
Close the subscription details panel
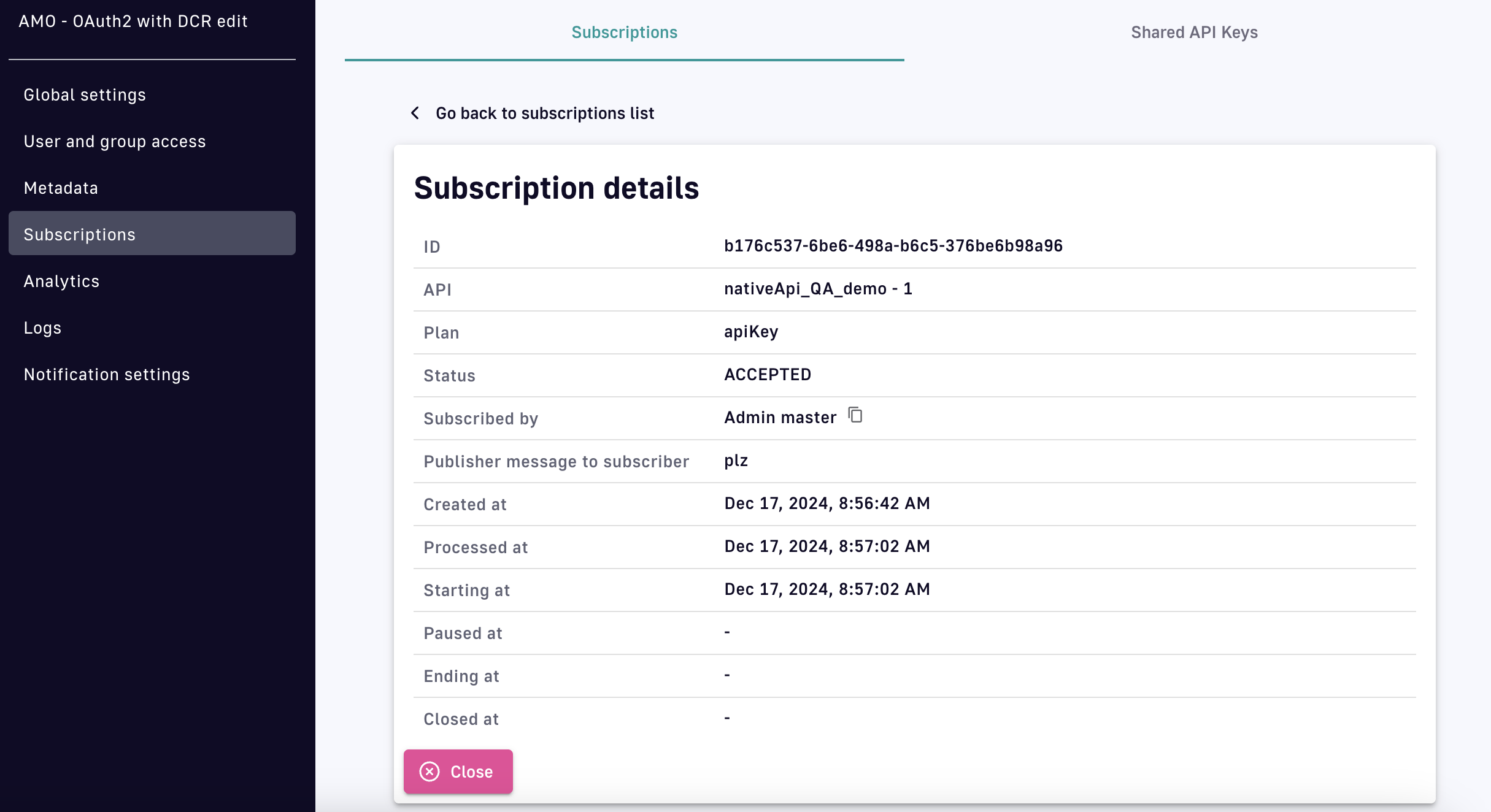click(x=458, y=772)
